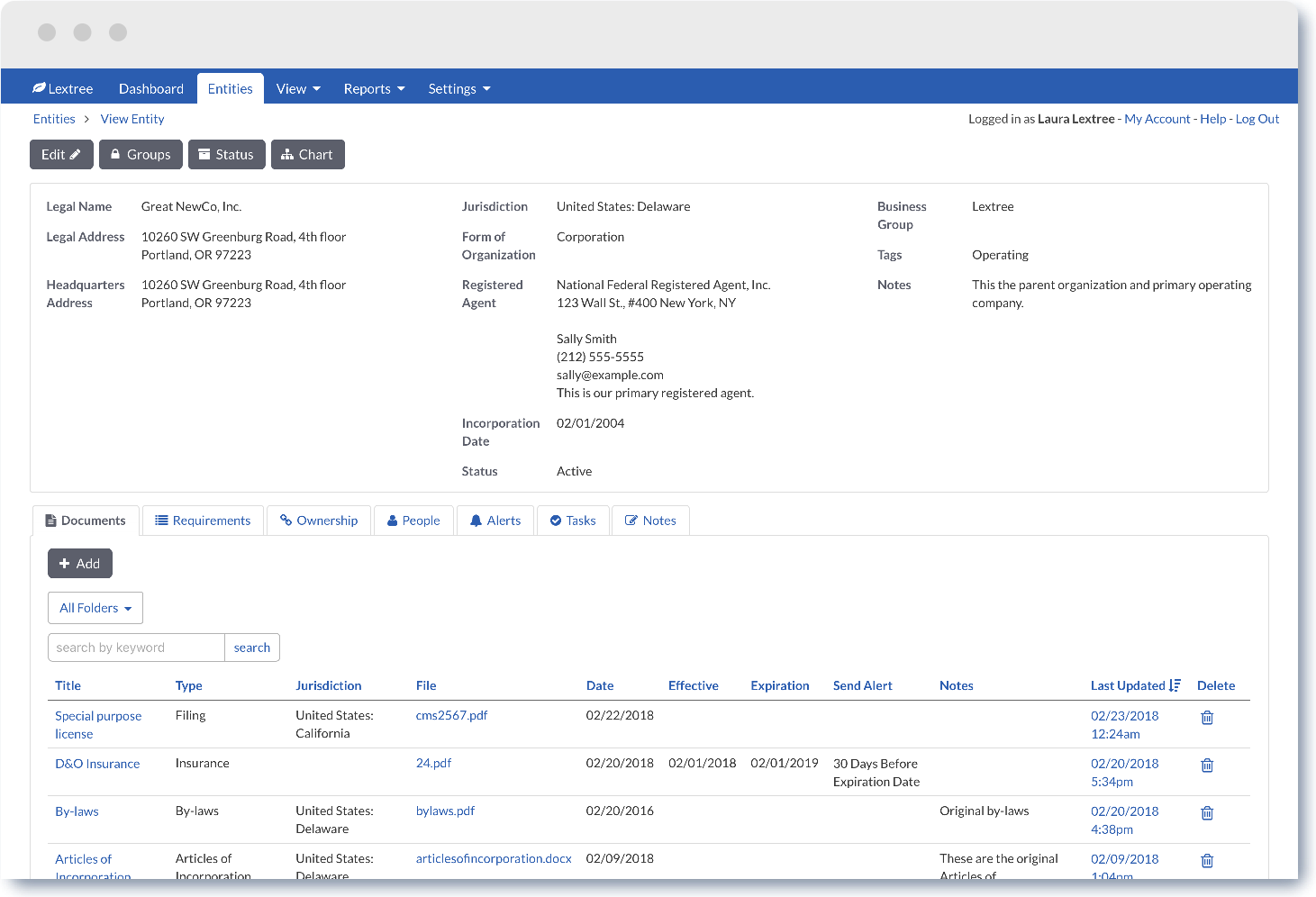Switch to the Alerts tab
The image size is (1316, 897).
coord(495,521)
